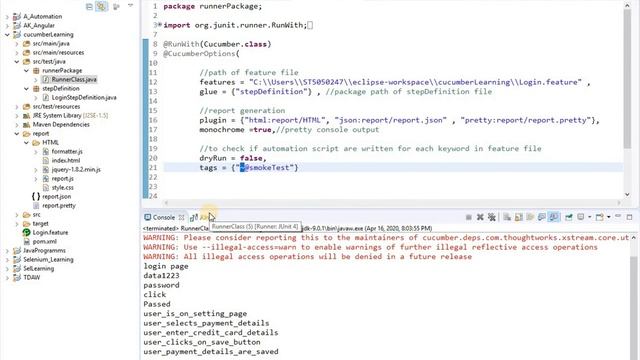
Task: Click the focus-on-task icon in Package Explorer
Action: tap(116, 6)
